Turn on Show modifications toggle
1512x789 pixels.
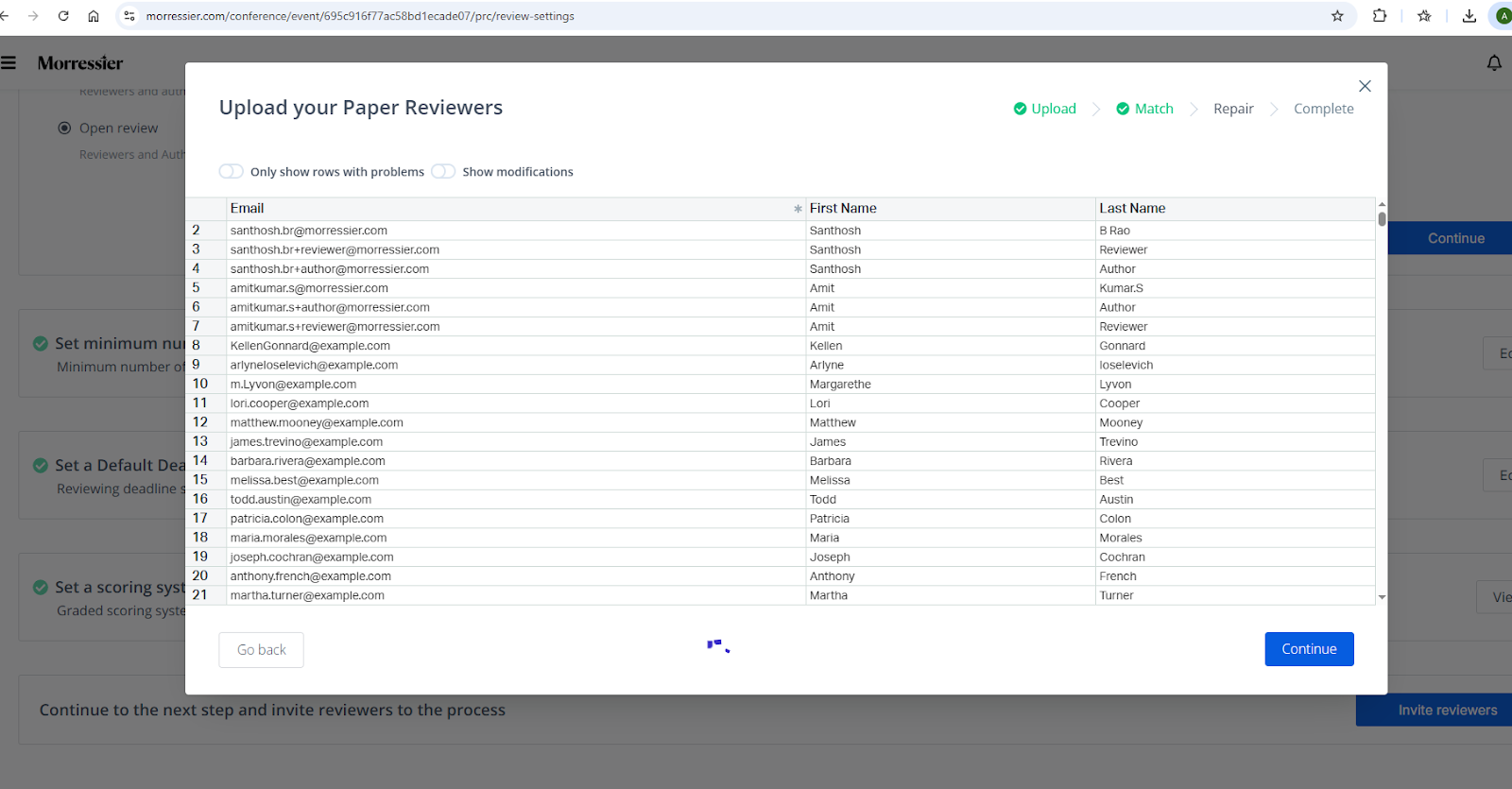(443, 171)
